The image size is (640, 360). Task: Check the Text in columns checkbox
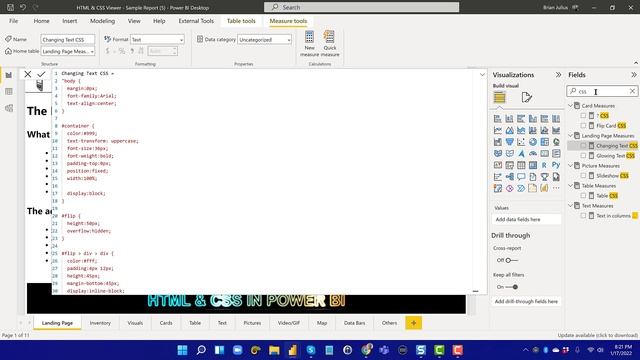pyautogui.click(x=583, y=216)
